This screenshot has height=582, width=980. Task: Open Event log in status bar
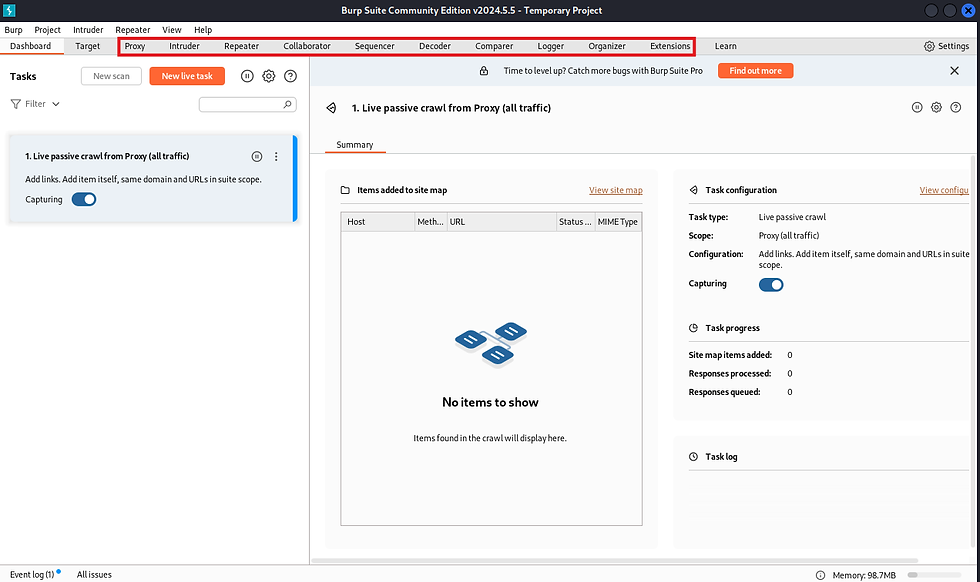pyautogui.click(x=32, y=574)
